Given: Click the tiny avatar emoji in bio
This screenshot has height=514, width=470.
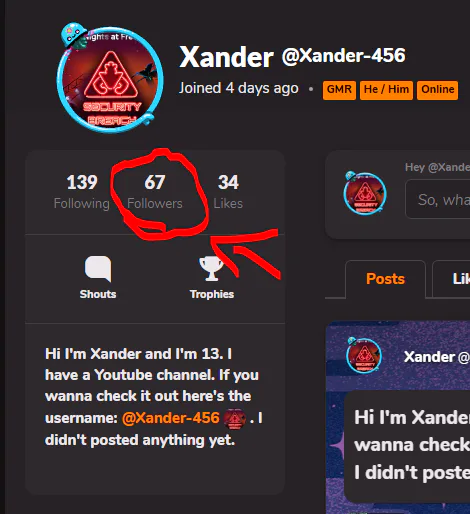Looking at the screenshot, I should click(x=235, y=418).
